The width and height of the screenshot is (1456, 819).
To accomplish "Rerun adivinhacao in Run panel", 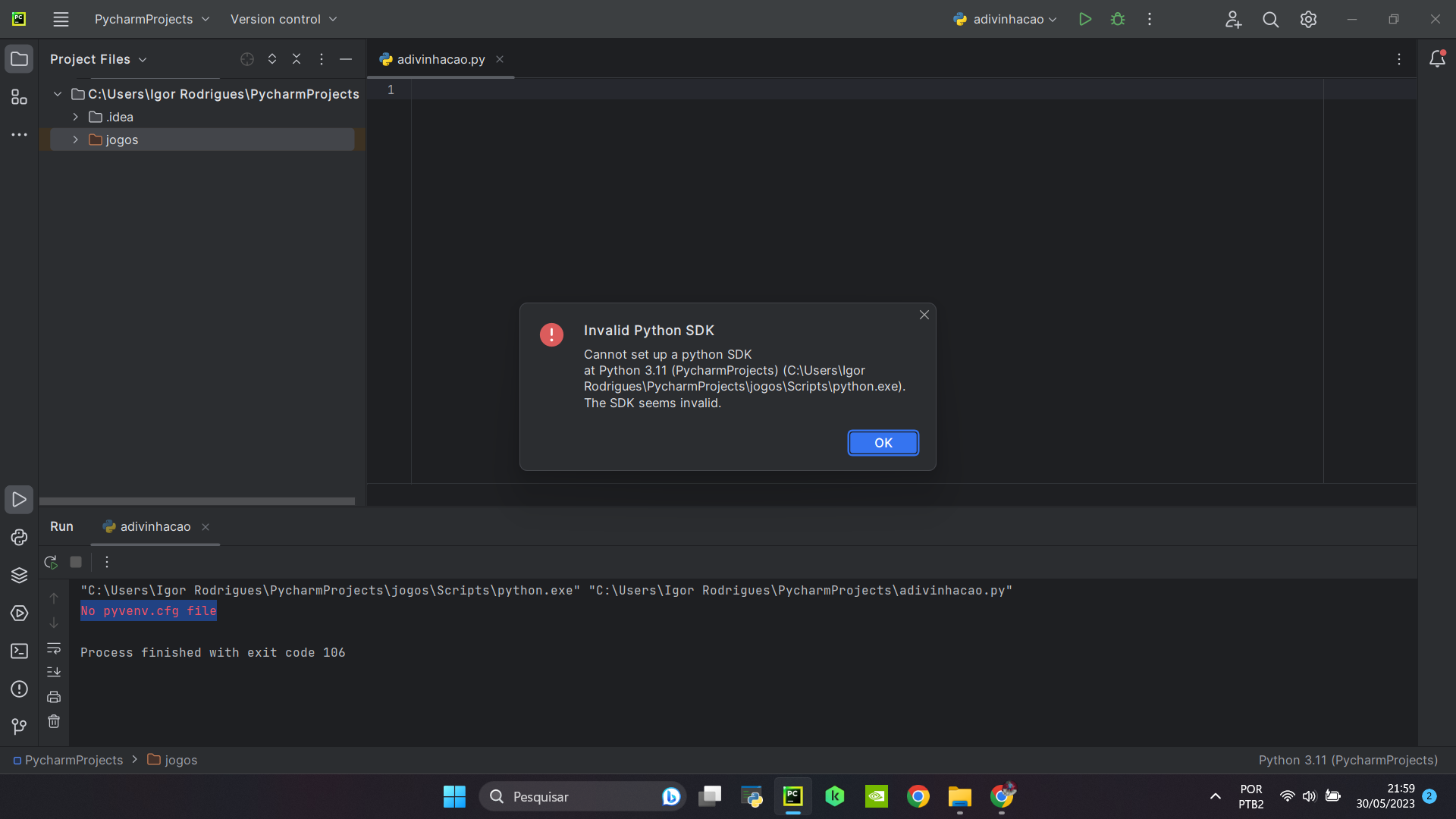I will [51, 562].
